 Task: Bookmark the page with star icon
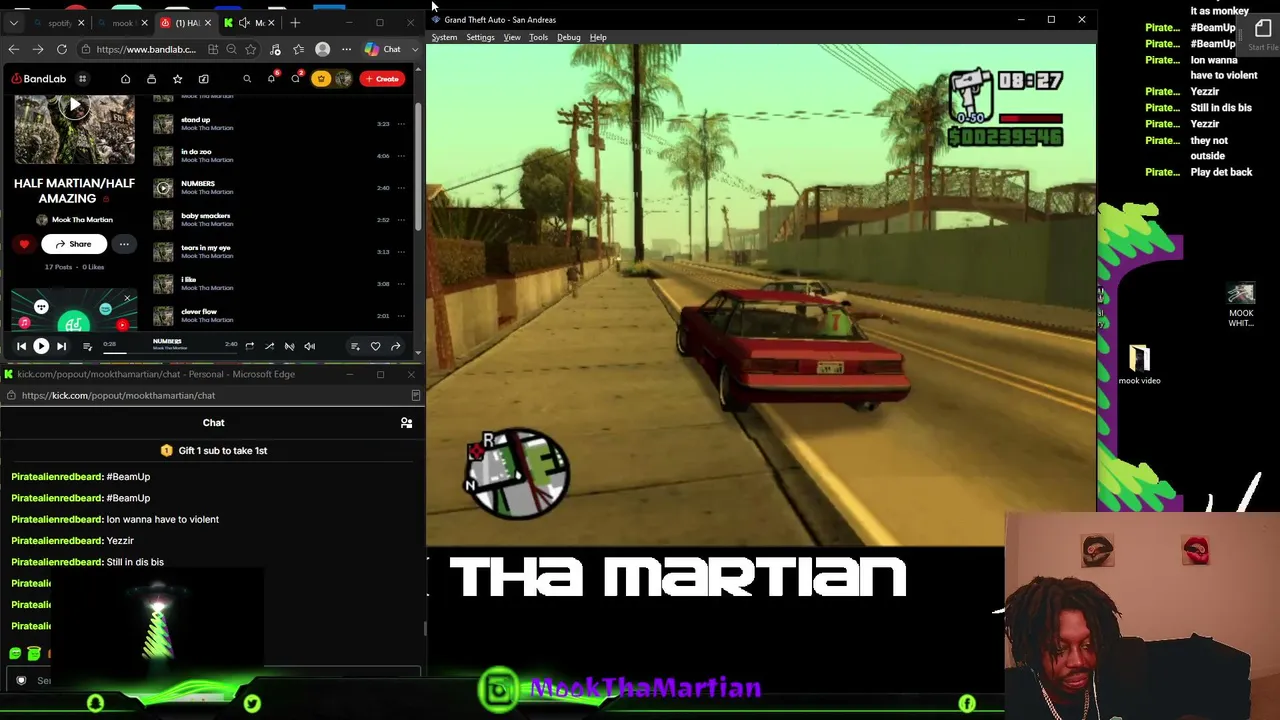click(x=250, y=49)
